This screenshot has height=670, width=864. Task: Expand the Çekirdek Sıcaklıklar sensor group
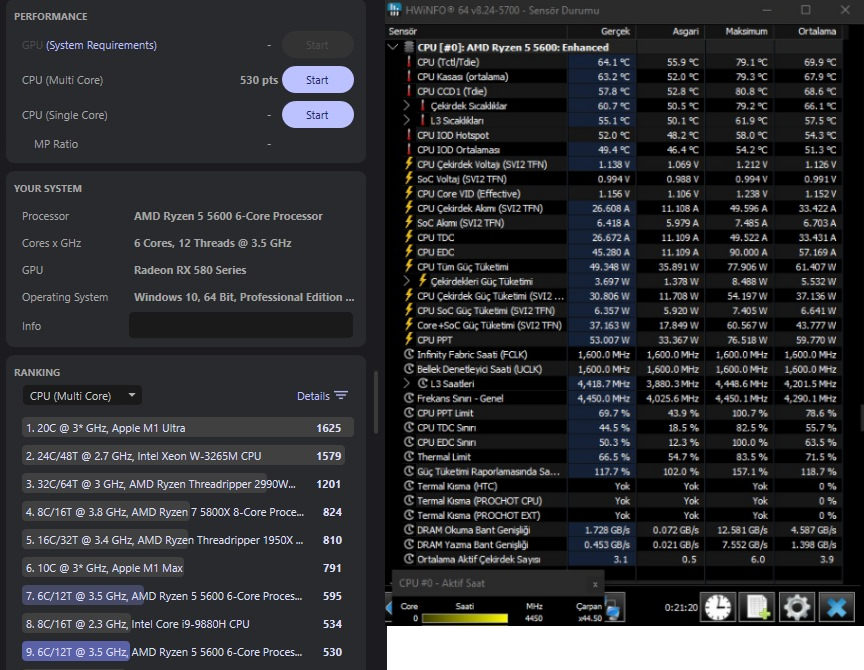[407, 105]
